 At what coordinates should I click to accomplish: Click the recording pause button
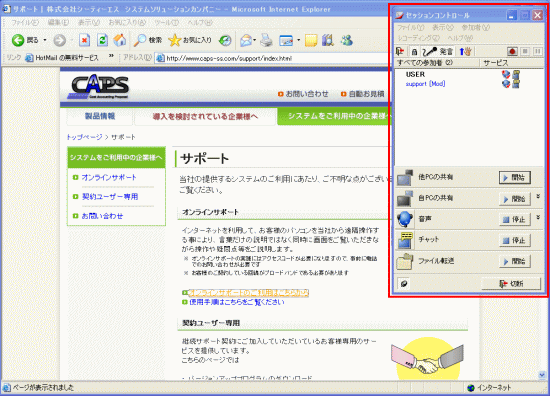(x=538, y=52)
